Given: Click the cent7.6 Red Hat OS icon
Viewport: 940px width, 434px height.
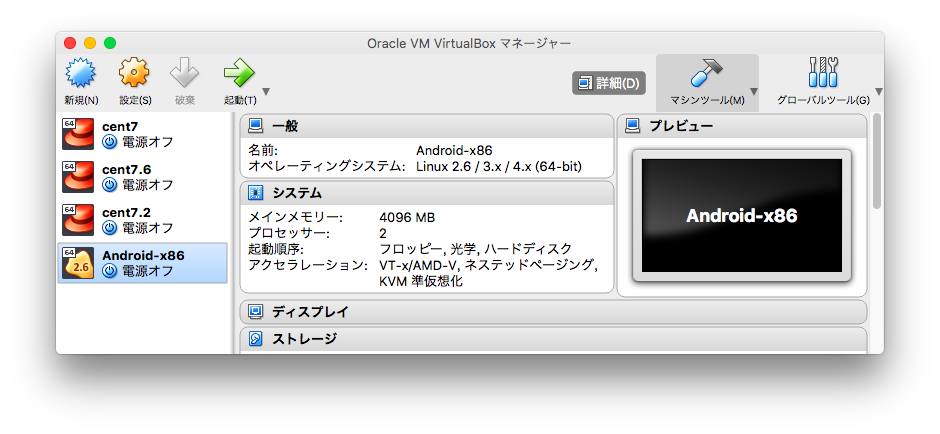Looking at the screenshot, I should (79, 177).
